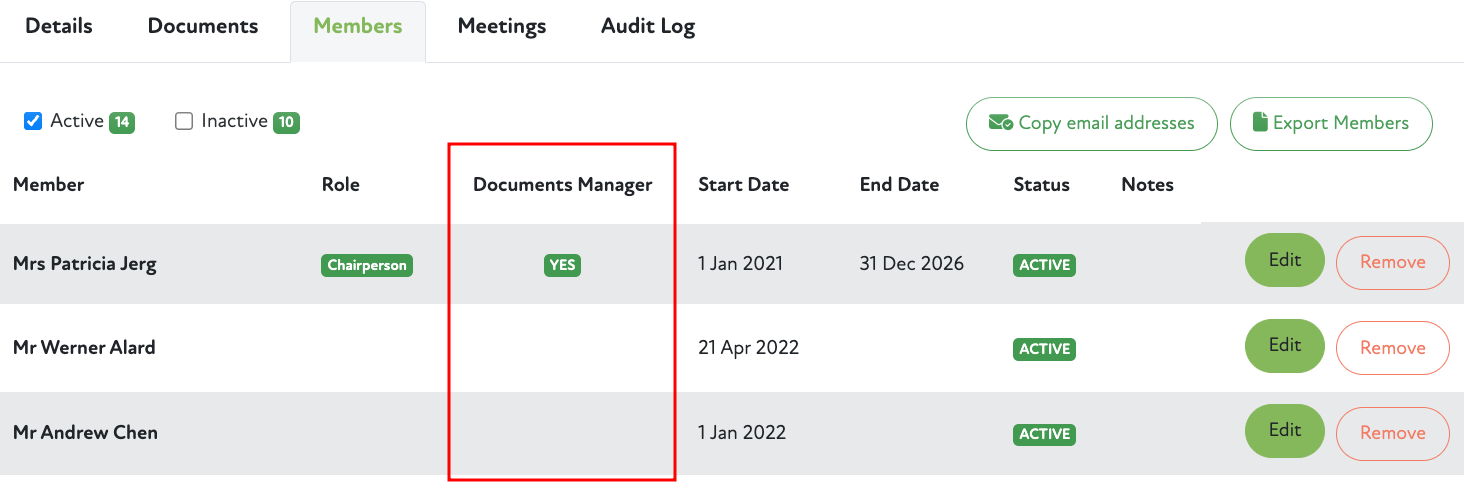The height and width of the screenshot is (489, 1464).
Task: Click document icon in Export Members button
Action: coord(1261,123)
